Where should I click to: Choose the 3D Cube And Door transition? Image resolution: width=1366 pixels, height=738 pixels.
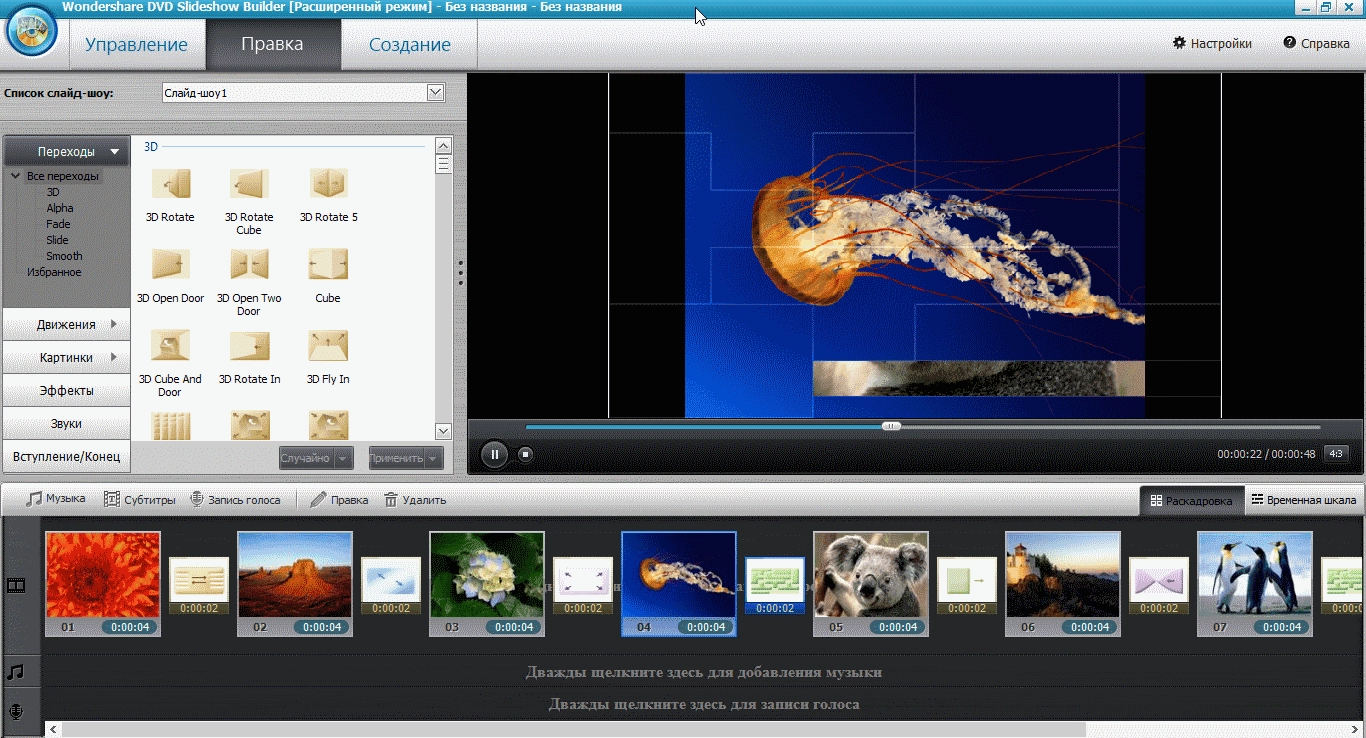click(170, 346)
